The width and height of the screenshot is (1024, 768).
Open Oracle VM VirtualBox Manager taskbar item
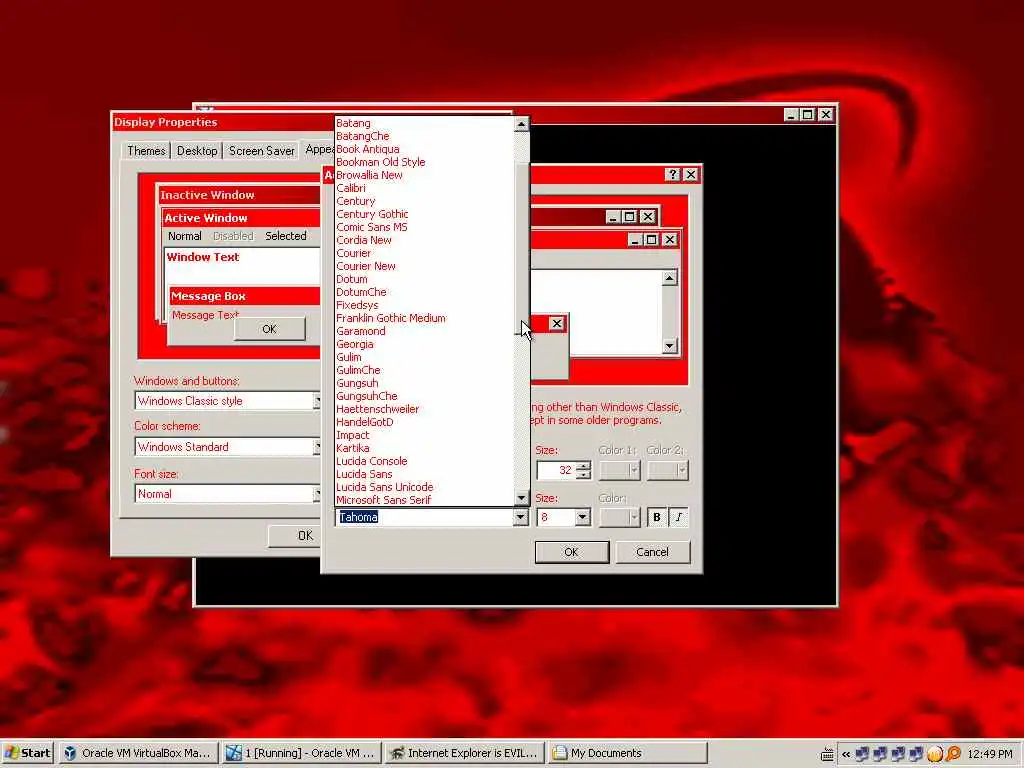pos(138,753)
